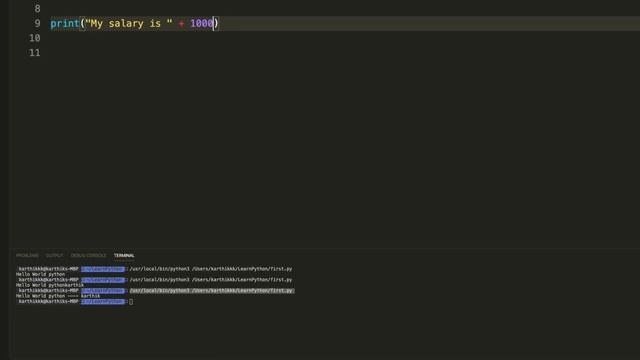Click the first python3 first.py command line
Image resolution: width=640 pixels, height=360 pixels.
(x=211, y=269)
